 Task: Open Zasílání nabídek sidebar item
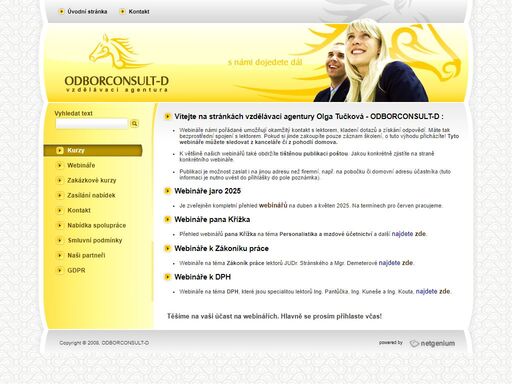click(x=91, y=195)
